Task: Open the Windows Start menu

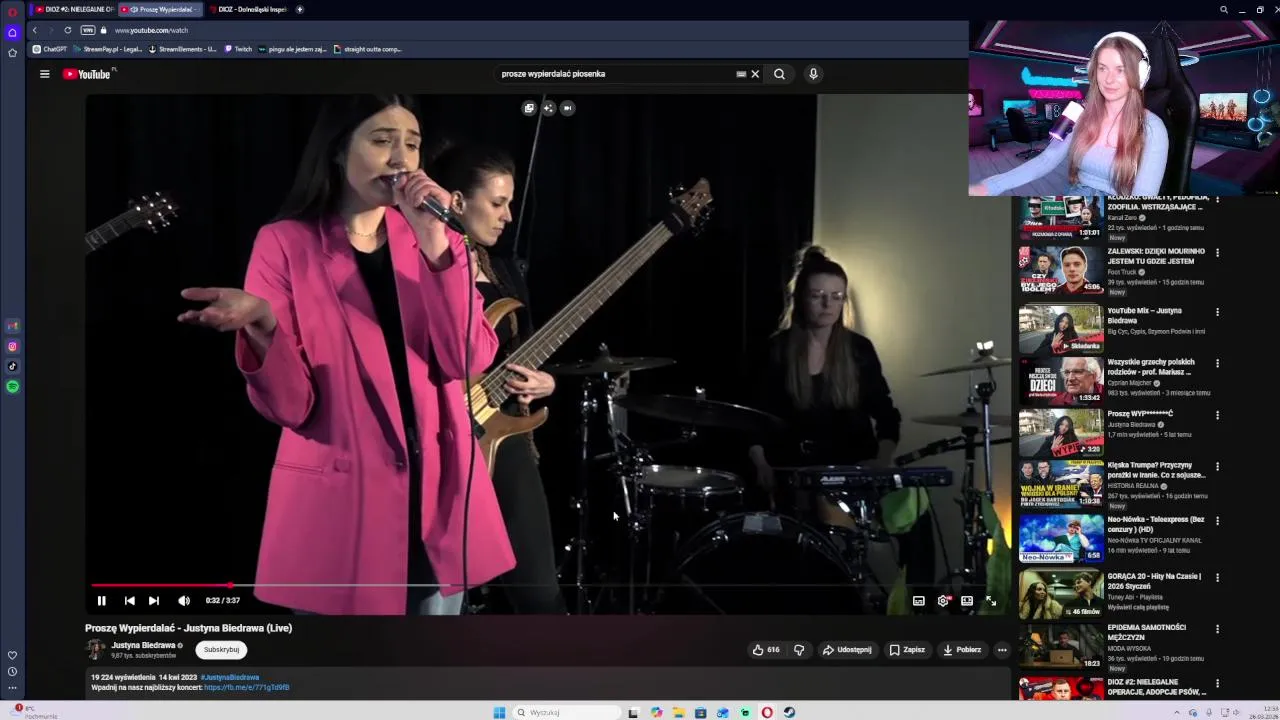Action: [499, 712]
